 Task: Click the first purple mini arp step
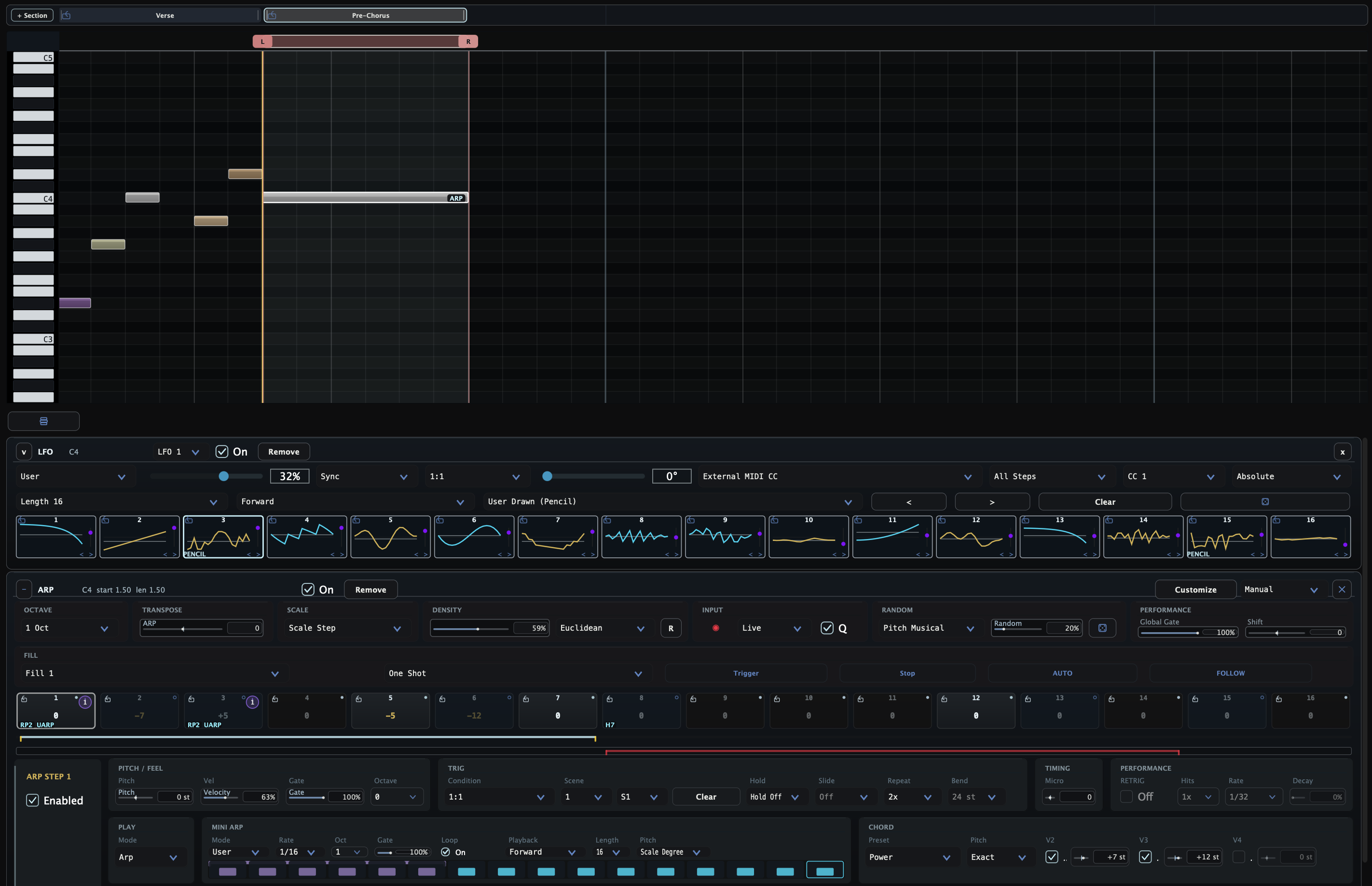pos(228,871)
